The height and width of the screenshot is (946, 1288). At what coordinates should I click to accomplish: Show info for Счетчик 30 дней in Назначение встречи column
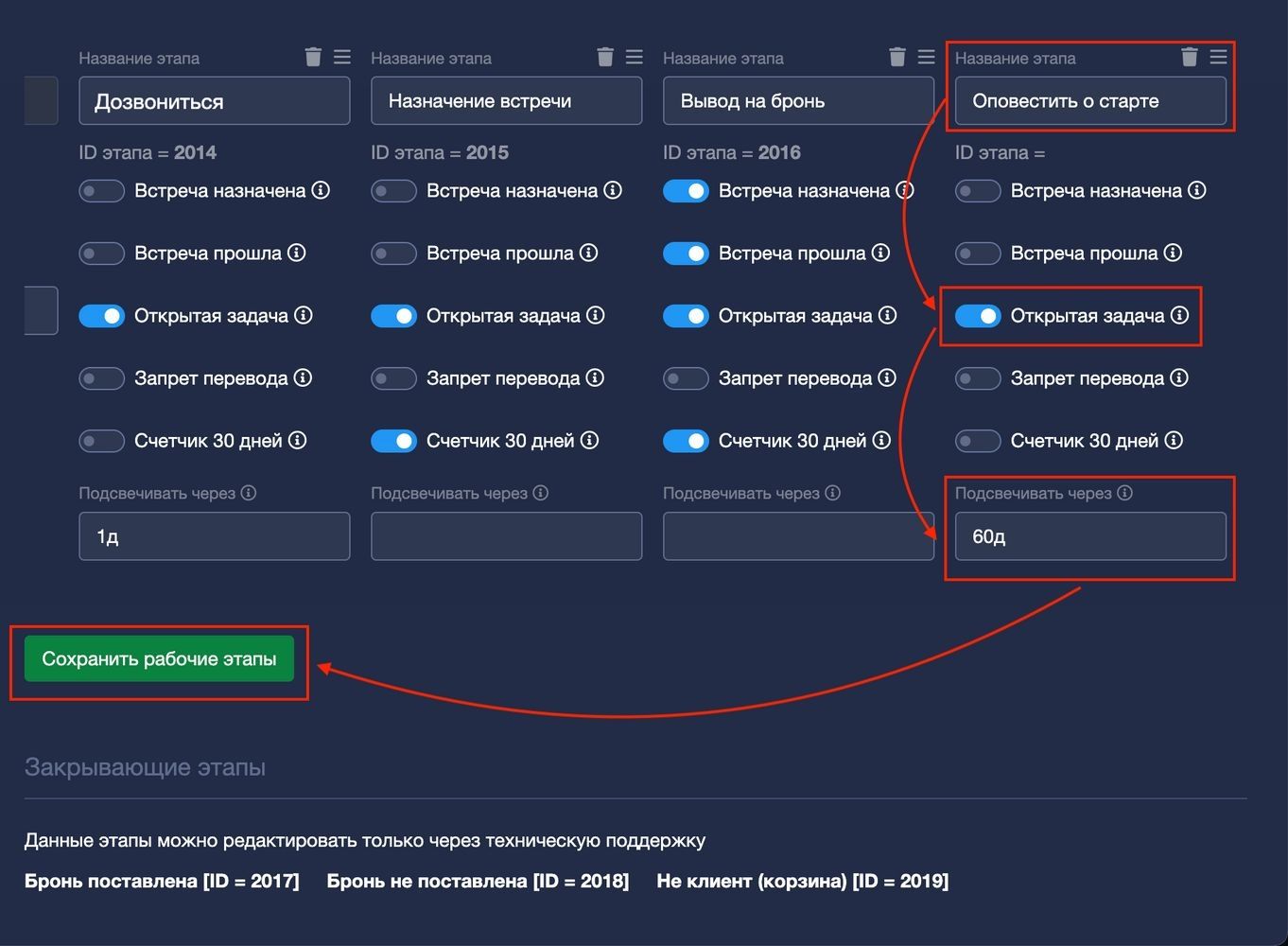(589, 440)
